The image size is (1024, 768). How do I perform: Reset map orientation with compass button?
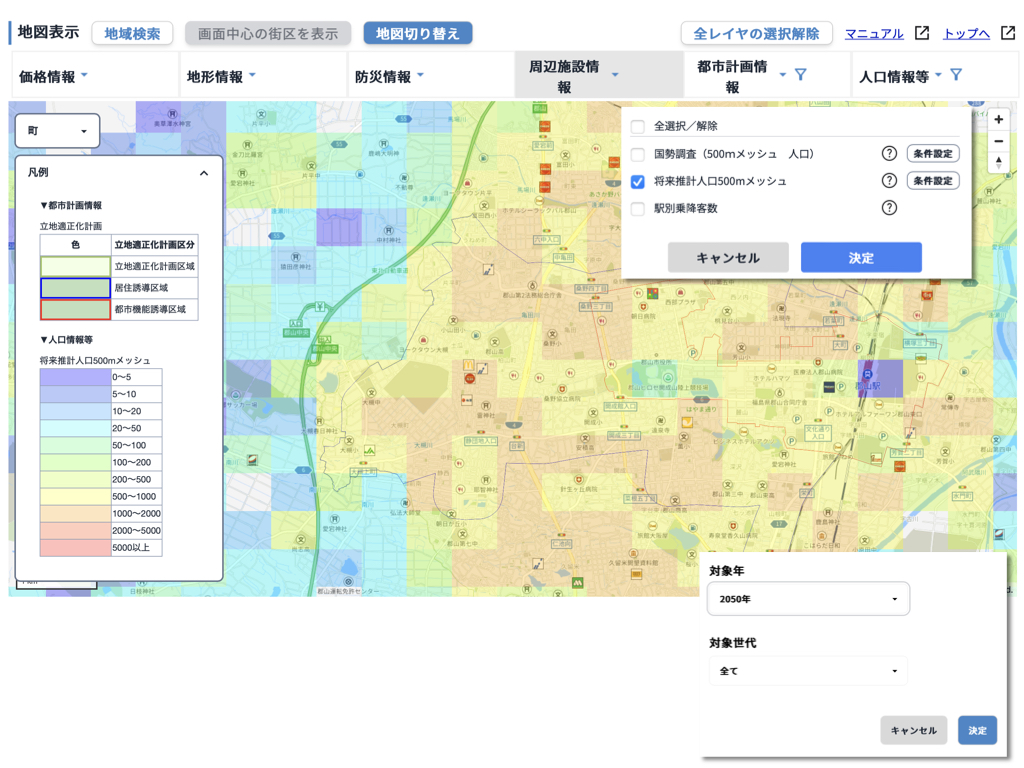pyautogui.click(x=998, y=163)
